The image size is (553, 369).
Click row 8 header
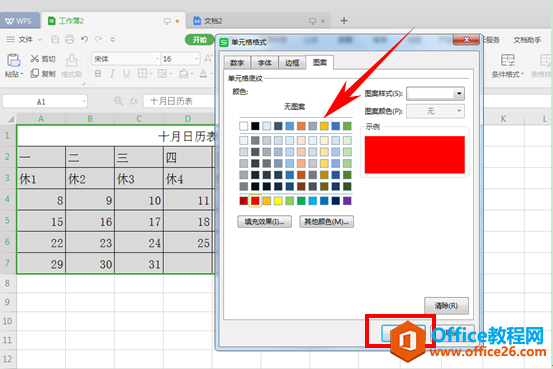pos(7,283)
